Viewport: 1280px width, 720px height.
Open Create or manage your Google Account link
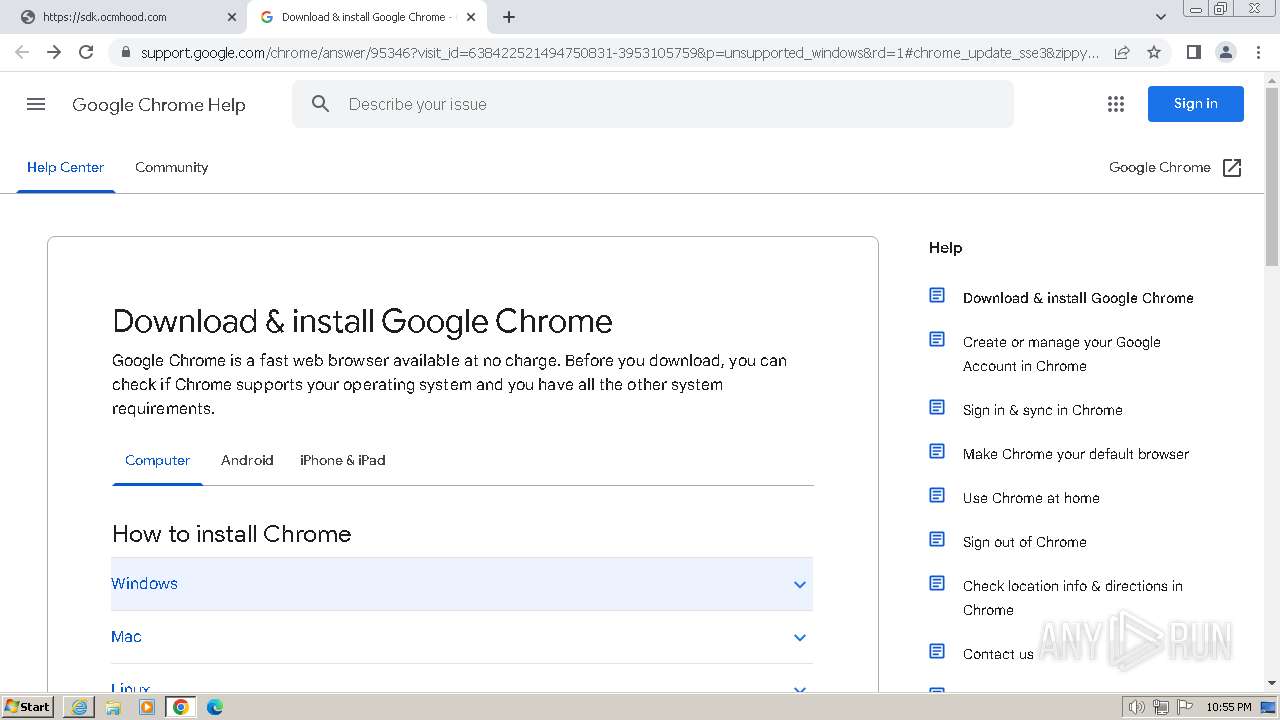pos(1062,354)
